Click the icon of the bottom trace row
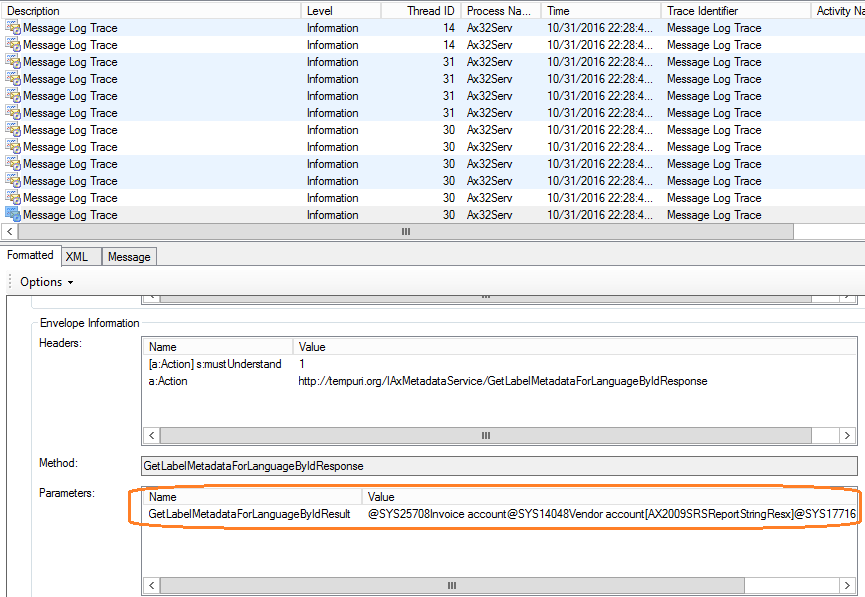 (13, 214)
